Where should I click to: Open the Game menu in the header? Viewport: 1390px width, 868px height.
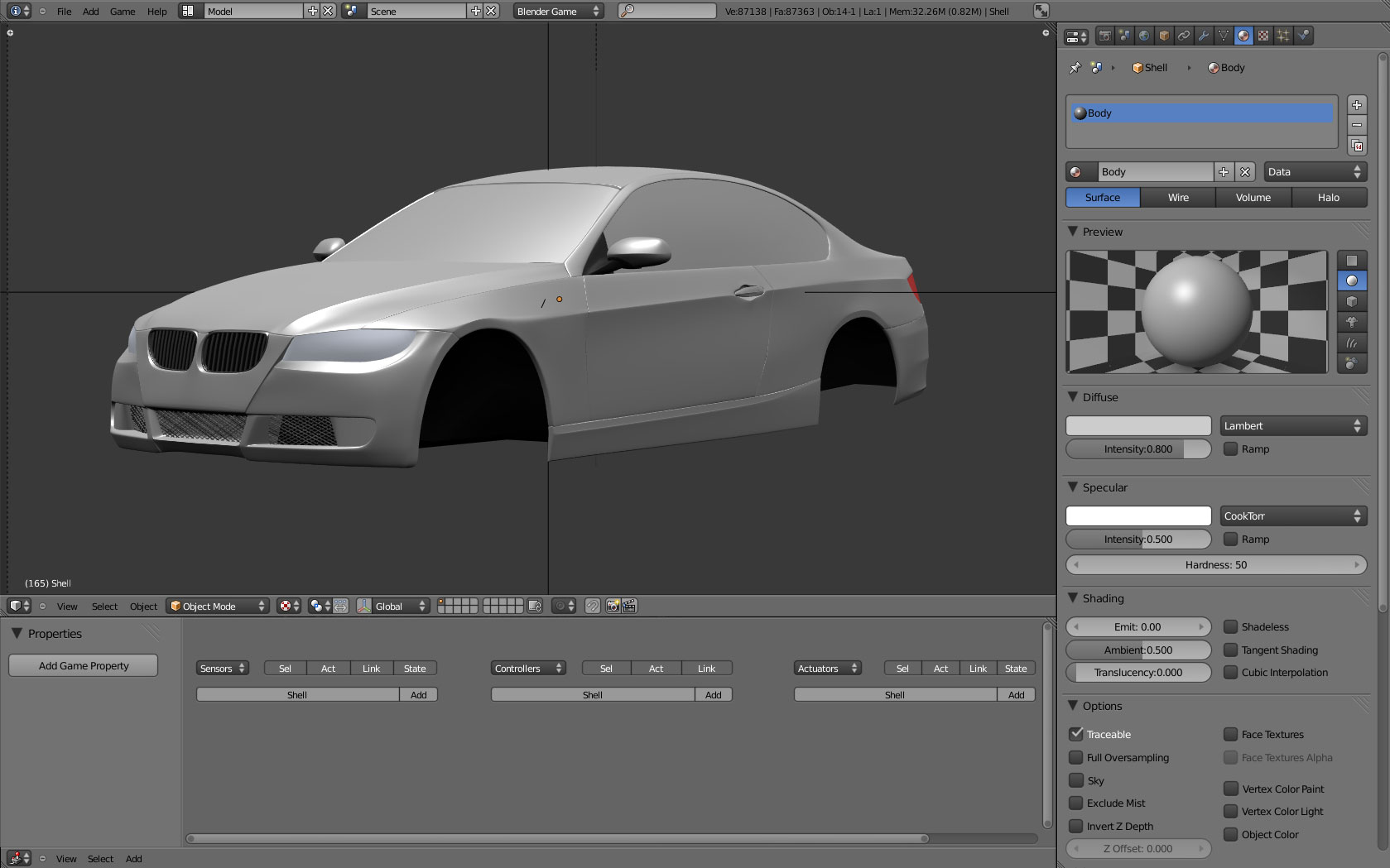coord(122,11)
